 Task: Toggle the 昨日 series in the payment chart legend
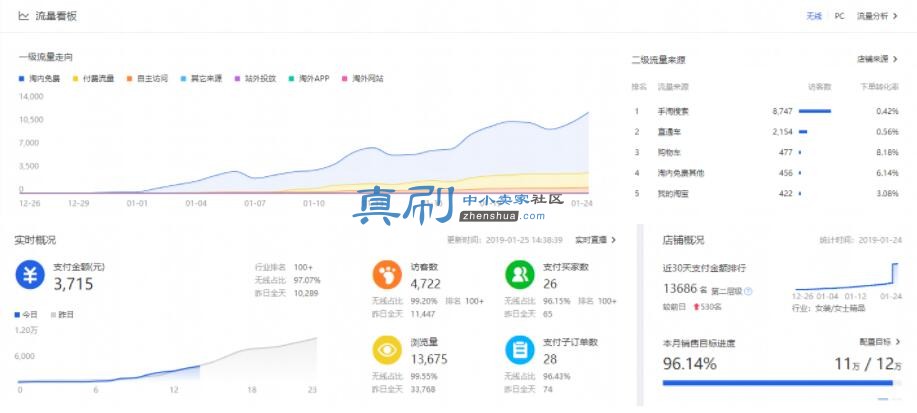point(62,315)
